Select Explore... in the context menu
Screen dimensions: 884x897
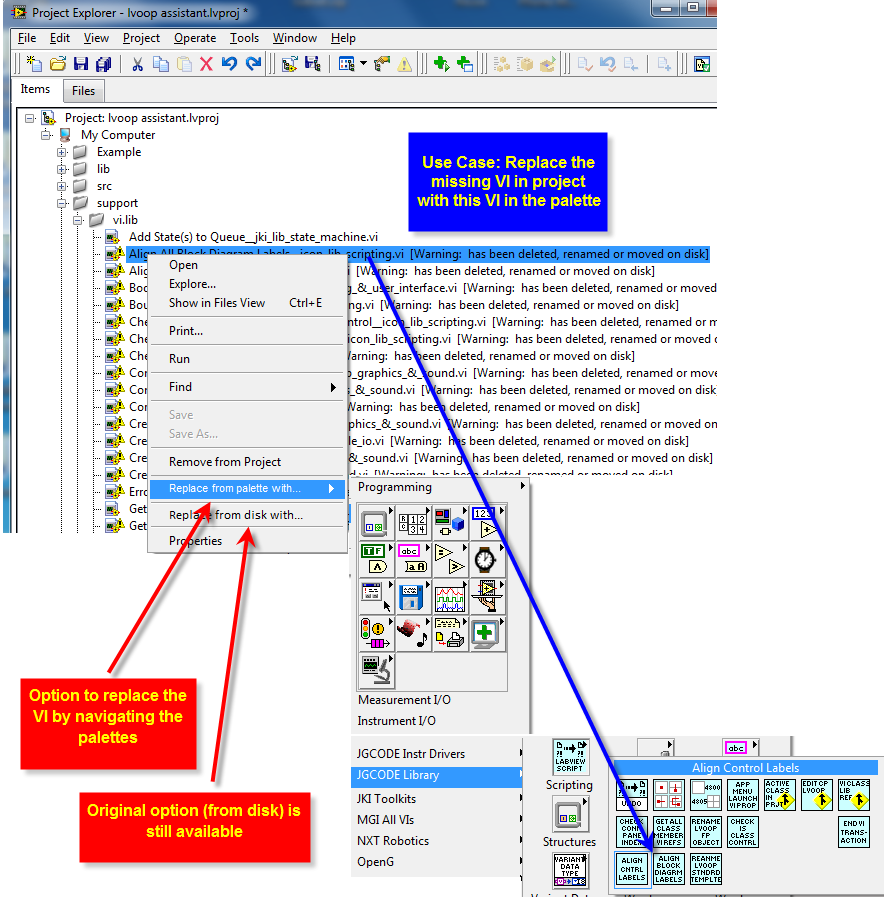coord(247,284)
